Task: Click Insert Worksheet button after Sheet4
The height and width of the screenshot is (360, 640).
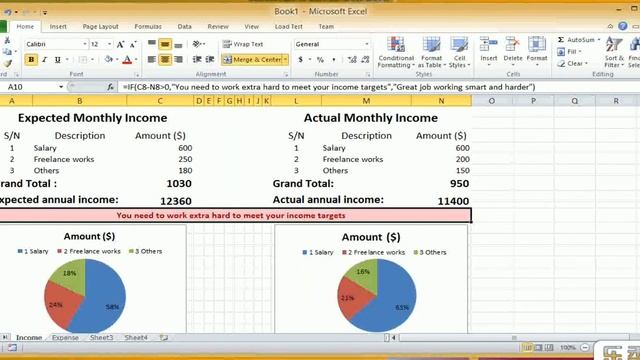Action: pos(164,338)
